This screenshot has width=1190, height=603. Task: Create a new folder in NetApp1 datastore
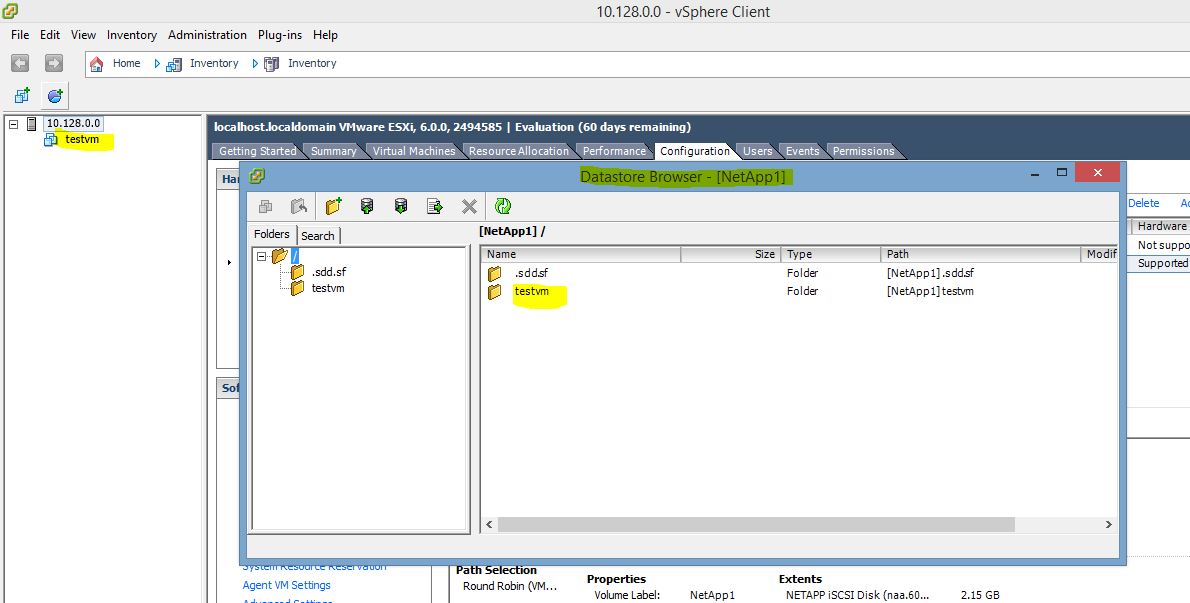[x=333, y=206]
